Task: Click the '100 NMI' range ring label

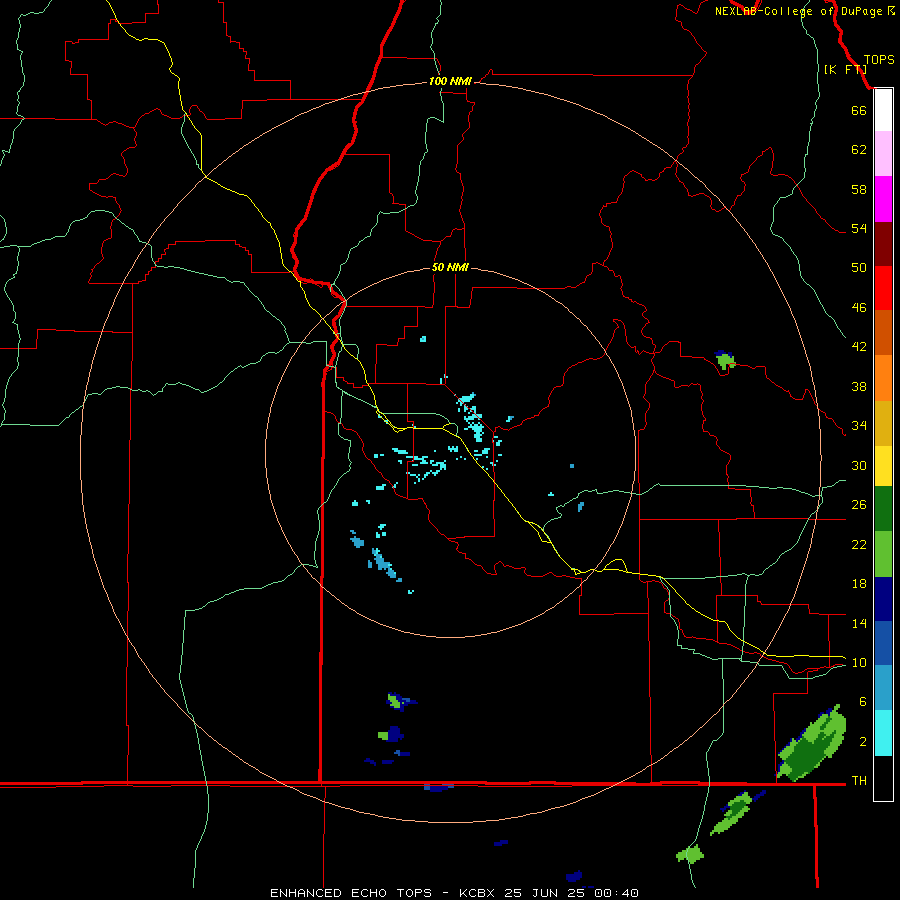Action: pyautogui.click(x=450, y=82)
